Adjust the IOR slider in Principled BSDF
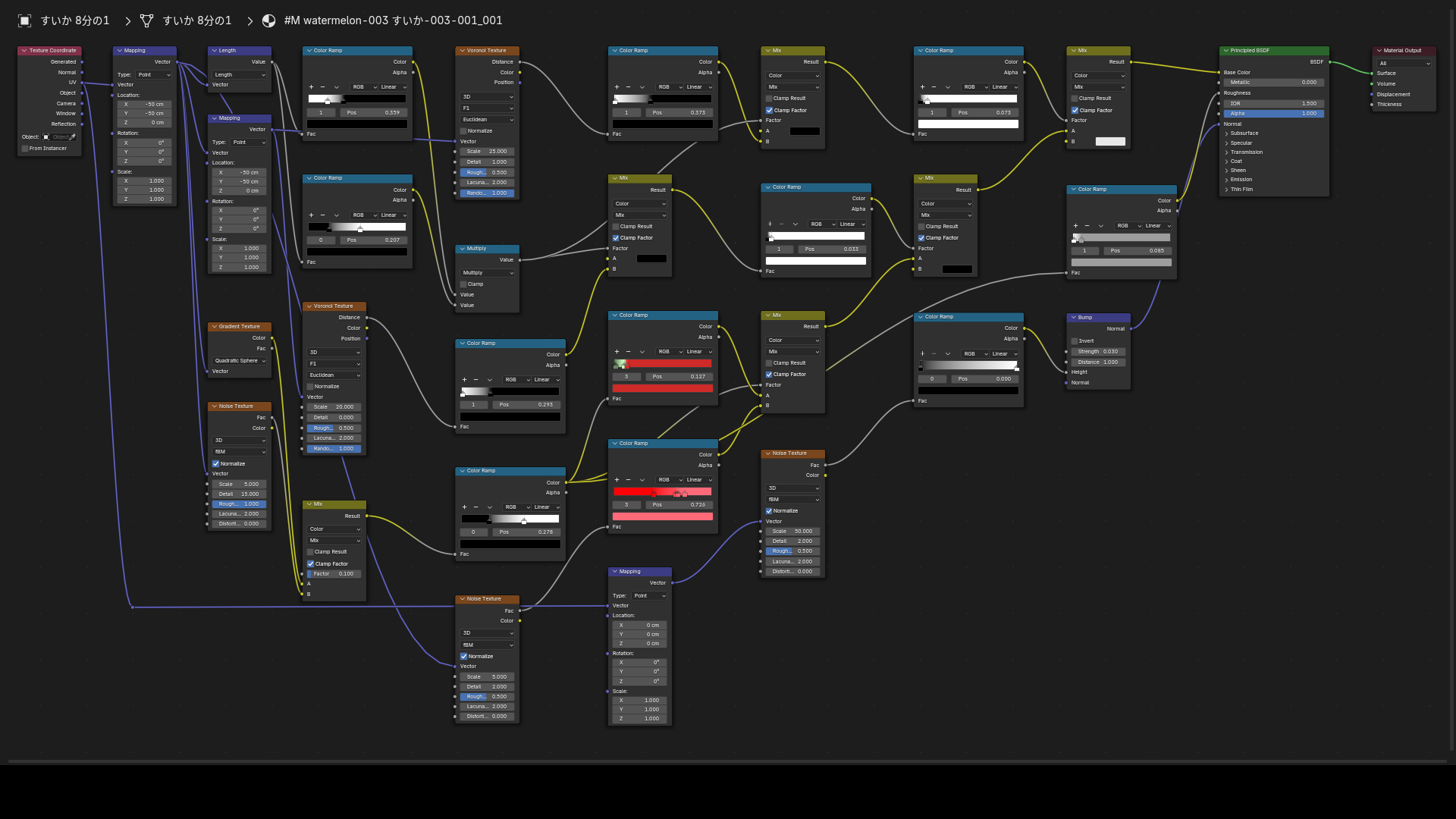1456x819 pixels. point(1274,104)
